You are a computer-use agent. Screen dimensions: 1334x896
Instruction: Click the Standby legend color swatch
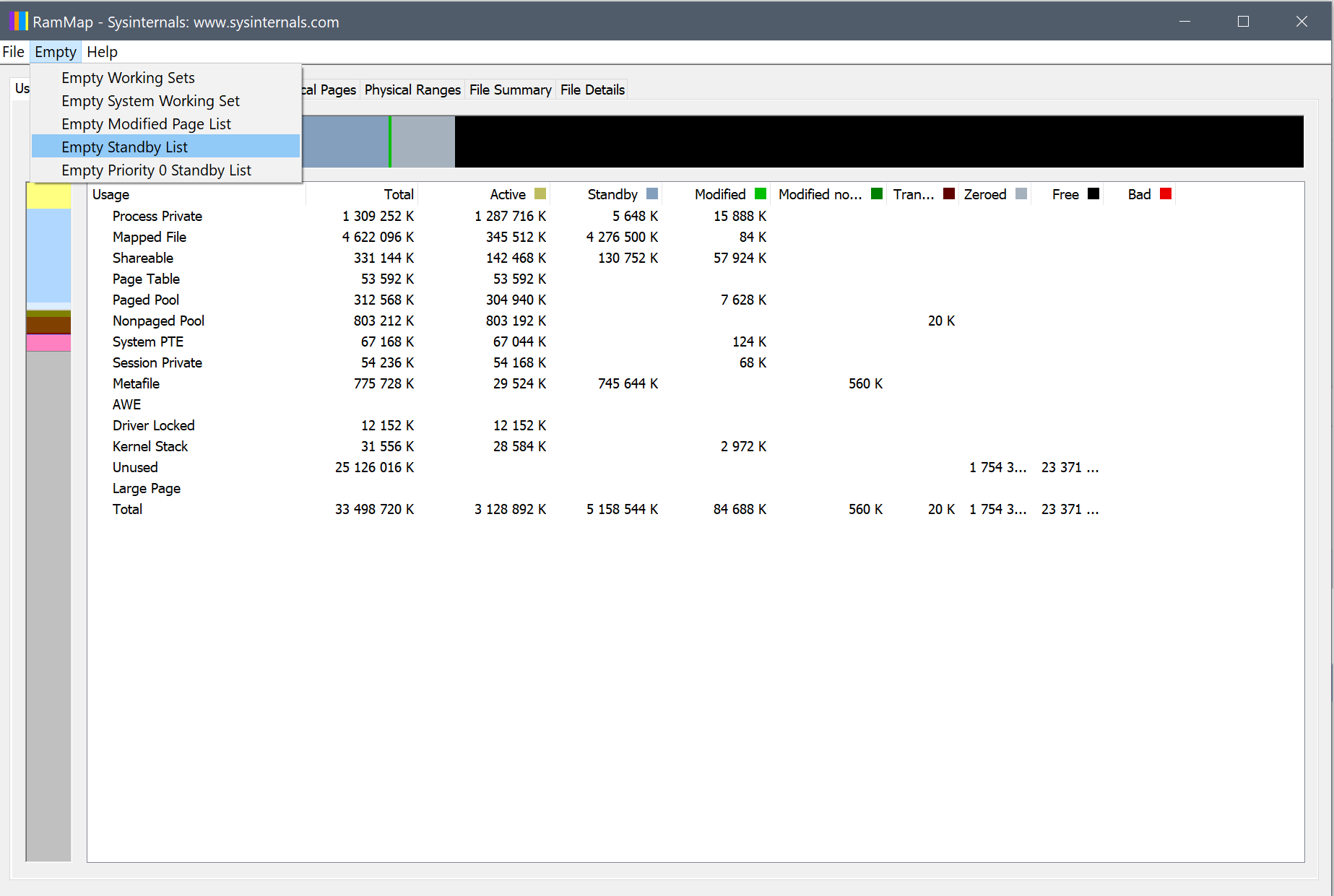652,193
